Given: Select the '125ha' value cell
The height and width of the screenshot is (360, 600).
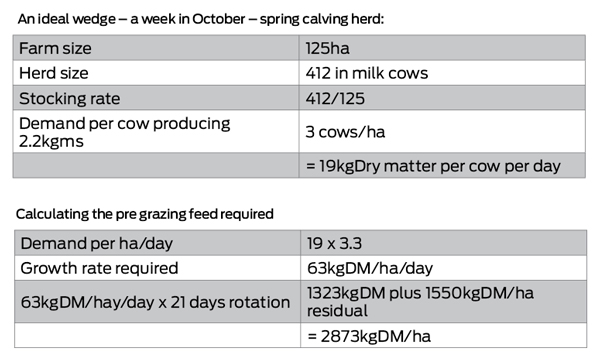Looking at the screenshot, I should point(442,48).
